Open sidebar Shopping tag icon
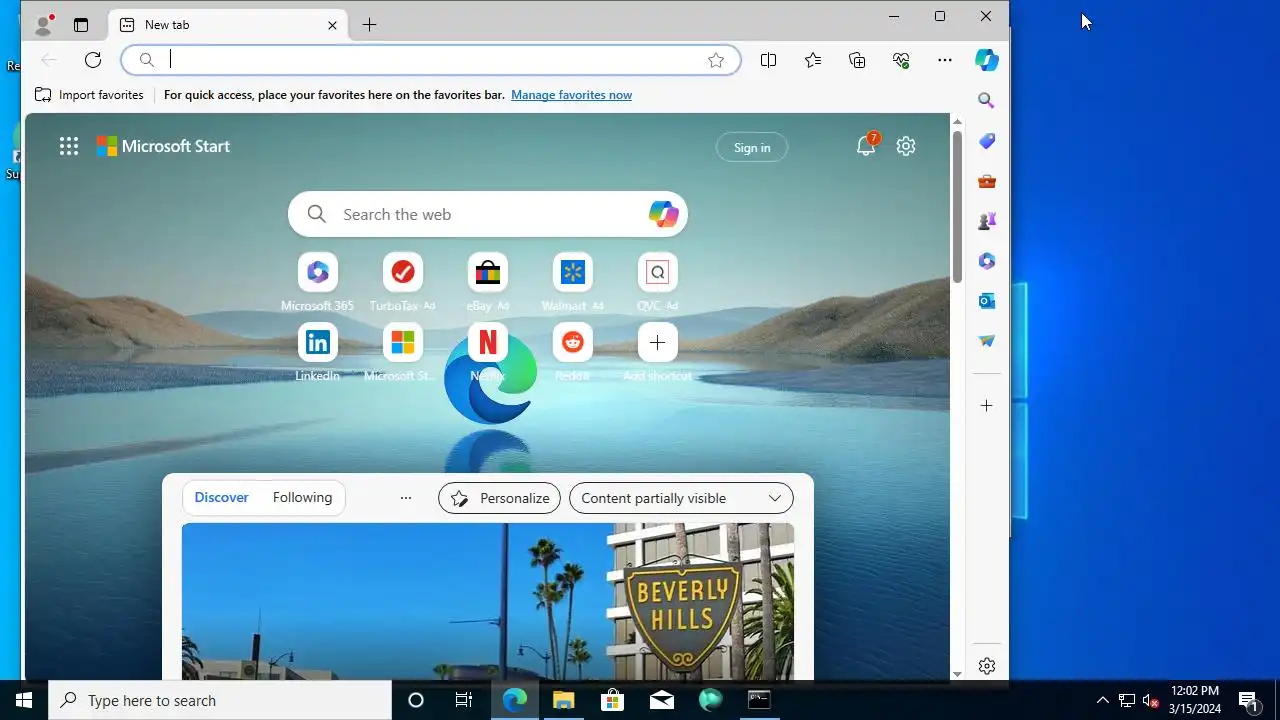 click(x=987, y=141)
